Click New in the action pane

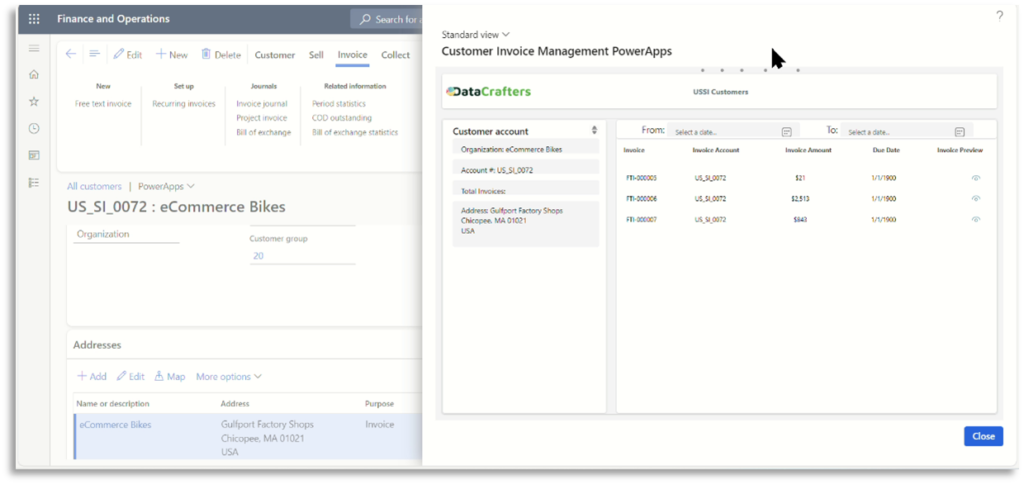[172, 55]
